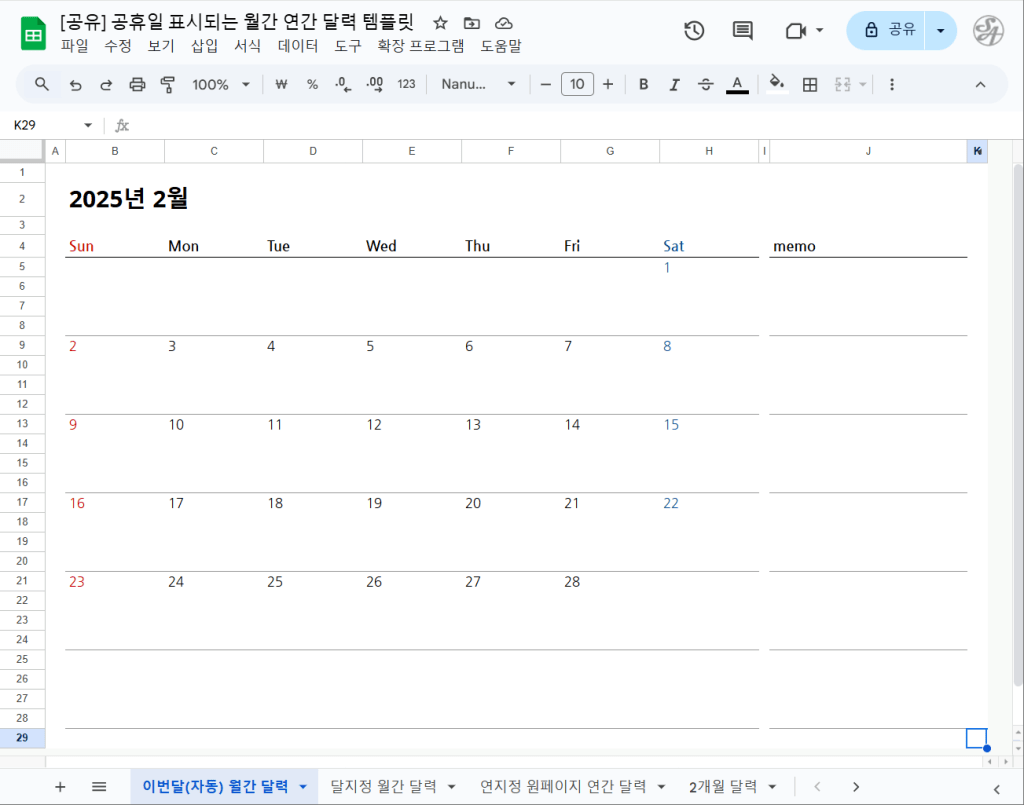Screen dimensions: 1024x805
Task: Format cells as Korean won currency
Action: 281,85
